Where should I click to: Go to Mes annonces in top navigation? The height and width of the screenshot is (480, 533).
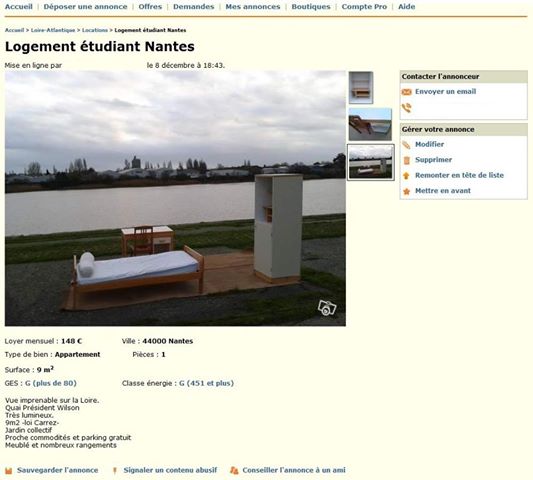click(253, 6)
